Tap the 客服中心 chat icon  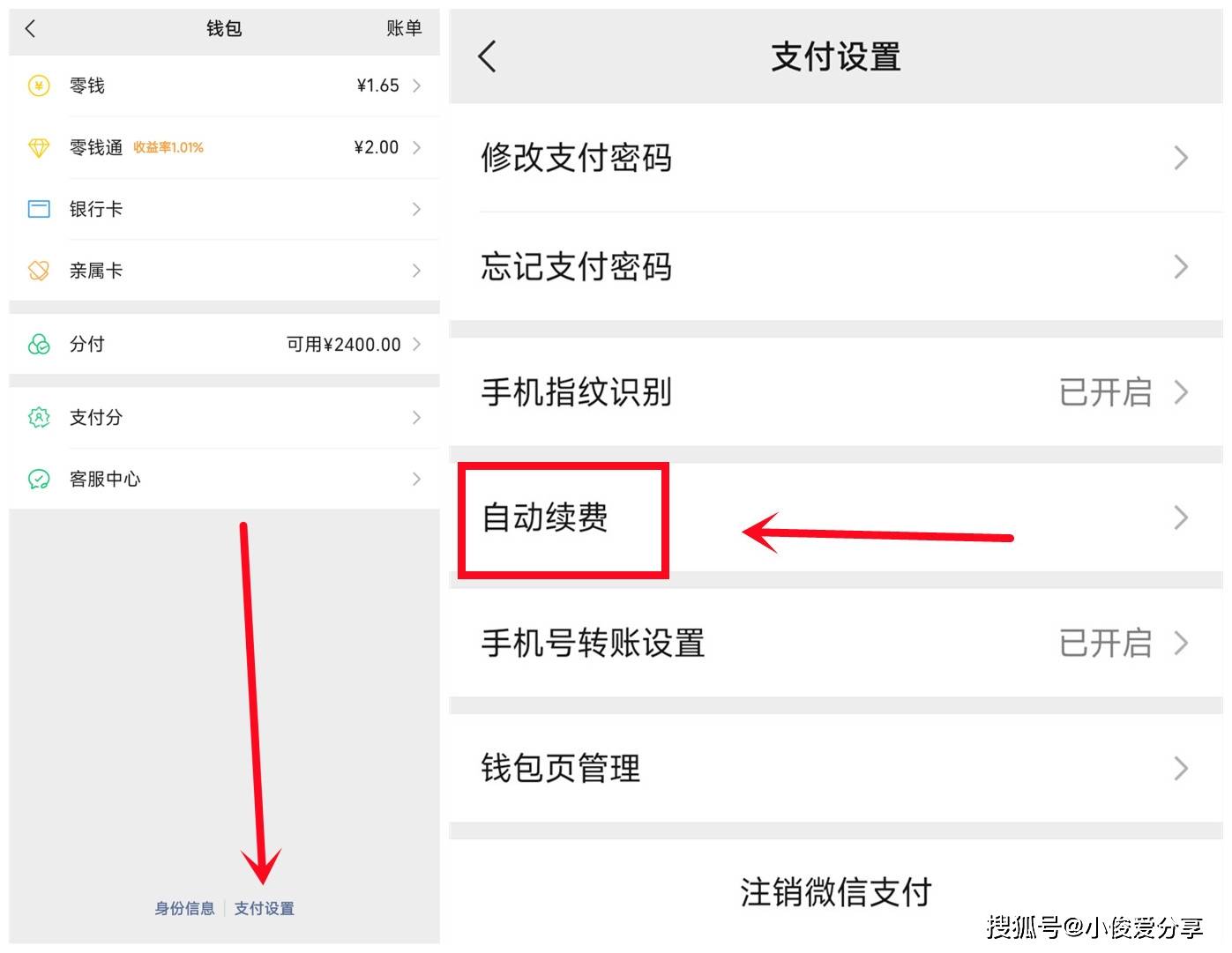pyautogui.click(x=39, y=479)
